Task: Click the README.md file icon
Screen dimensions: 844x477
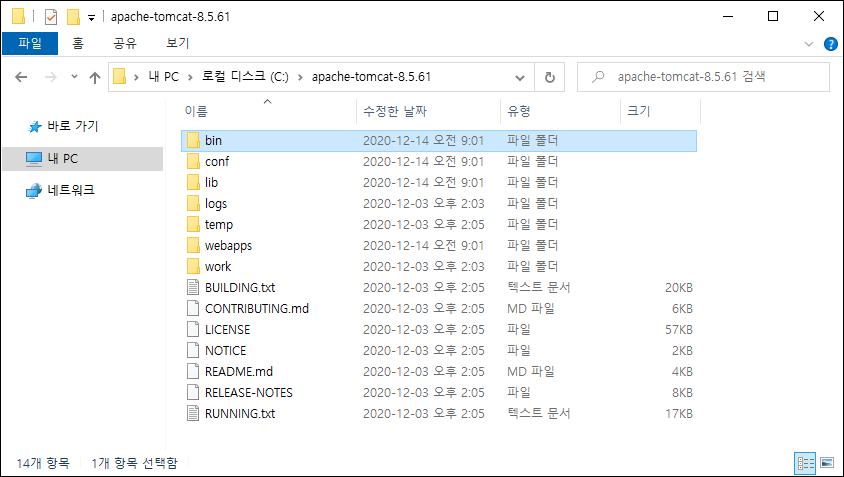Action: click(x=193, y=371)
